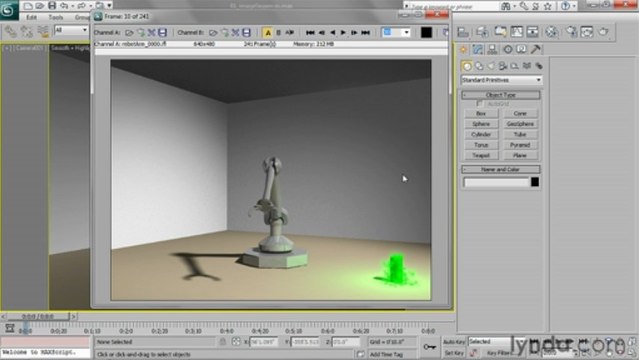Open the Edit menu
The height and width of the screenshot is (360, 639).
point(31,17)
